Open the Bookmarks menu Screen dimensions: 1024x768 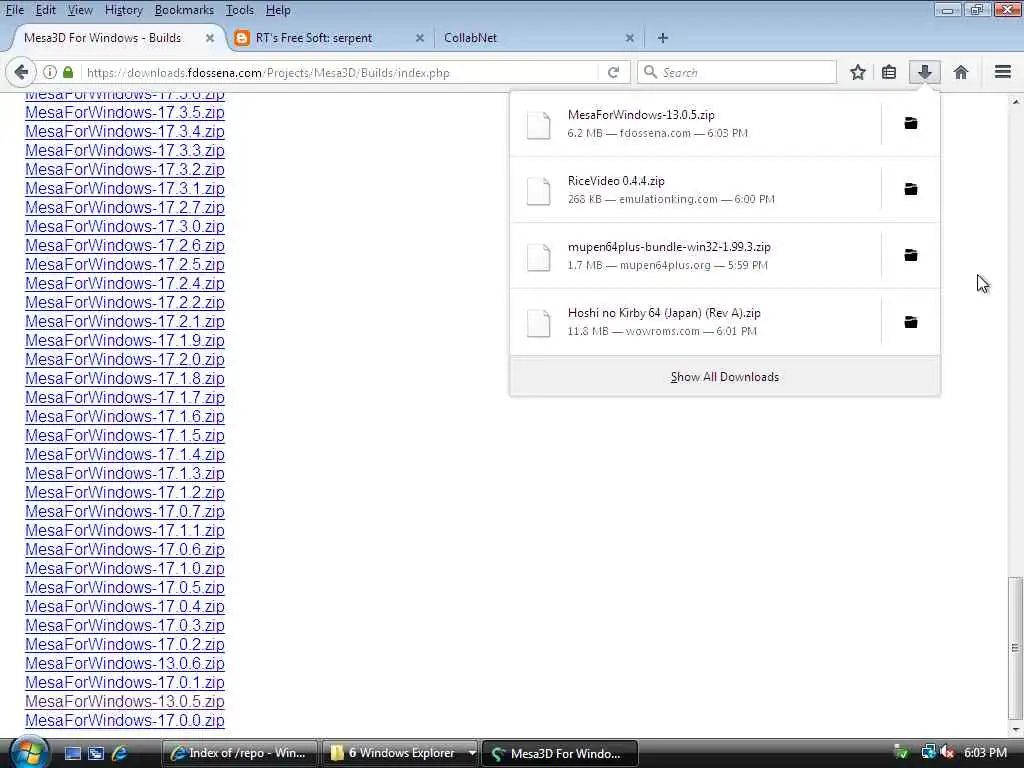pos(184,10)
